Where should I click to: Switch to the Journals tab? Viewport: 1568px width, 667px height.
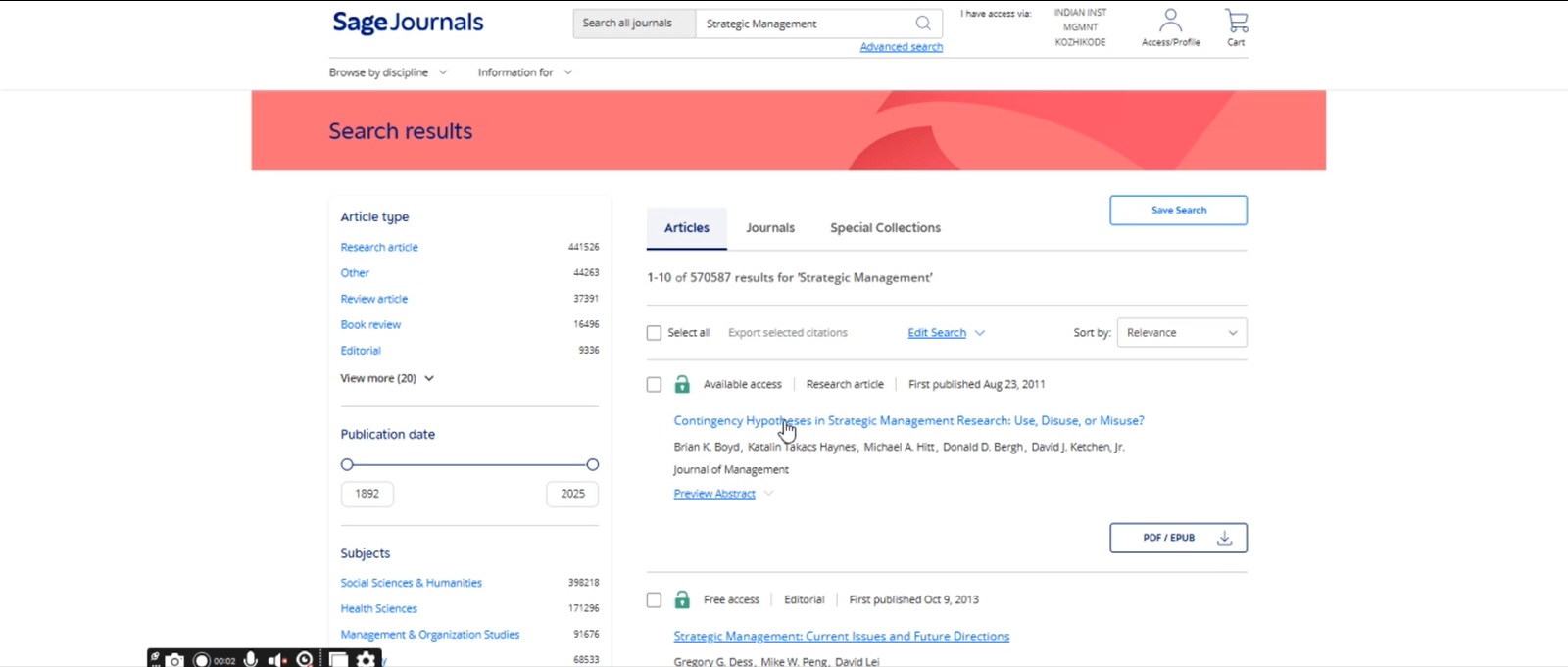770,228
